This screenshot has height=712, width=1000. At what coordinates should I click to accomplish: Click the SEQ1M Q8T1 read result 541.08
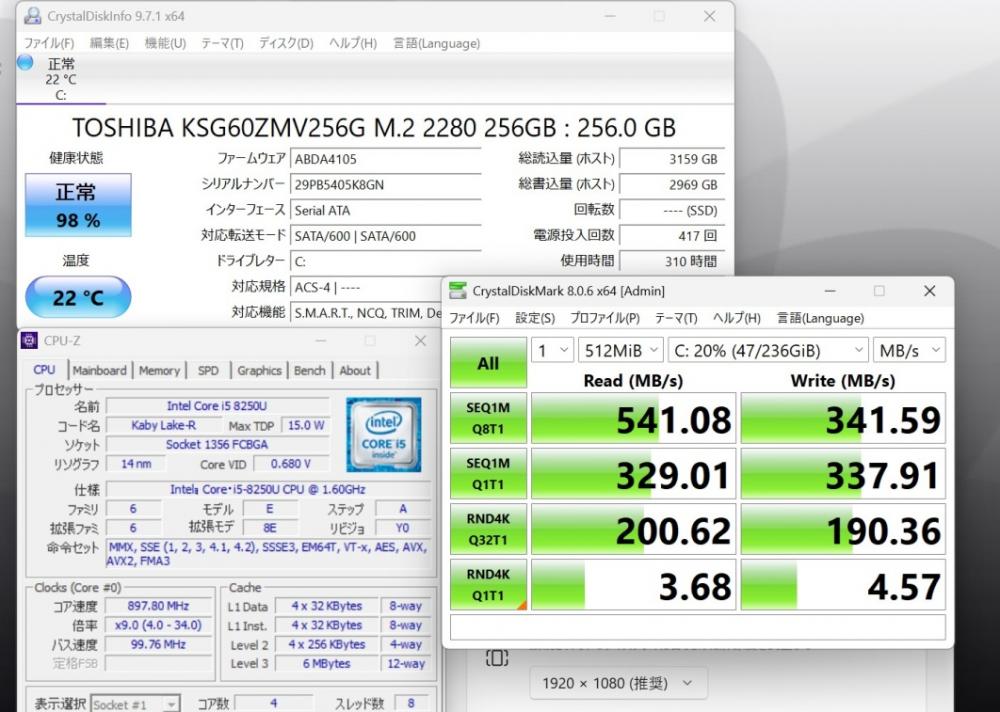[634, 419]
